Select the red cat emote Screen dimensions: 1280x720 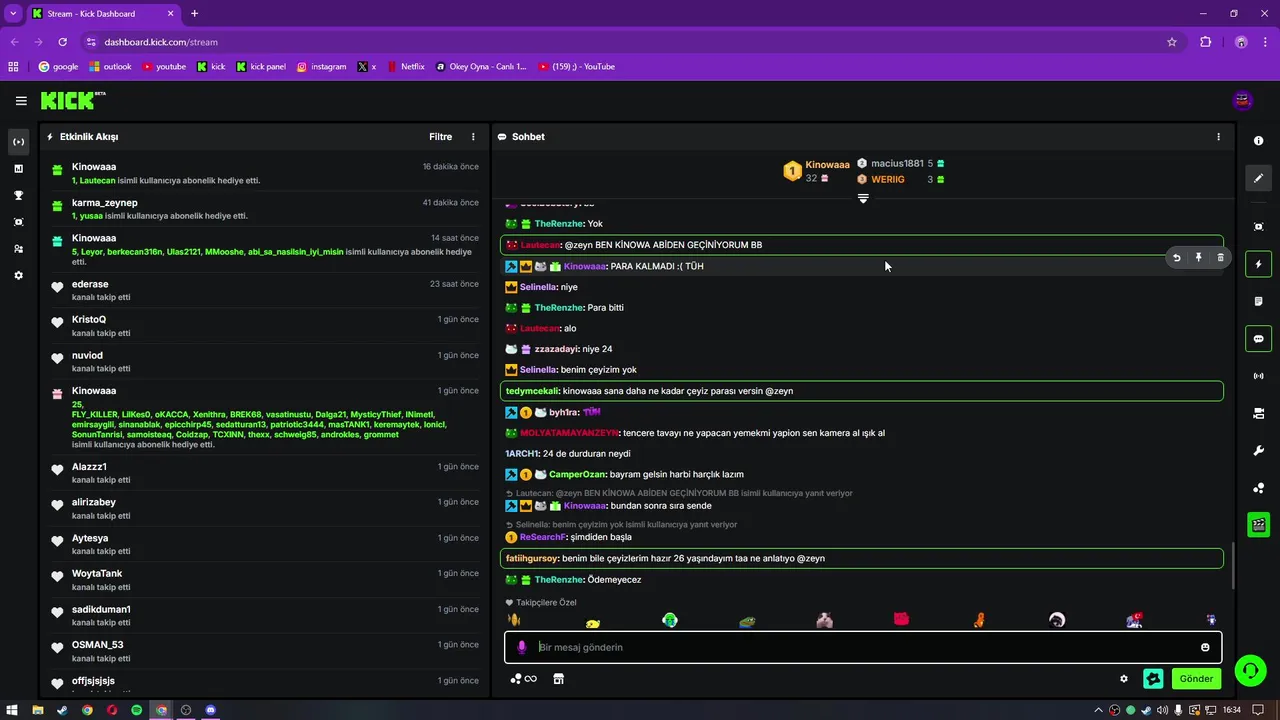click(901, 619)
